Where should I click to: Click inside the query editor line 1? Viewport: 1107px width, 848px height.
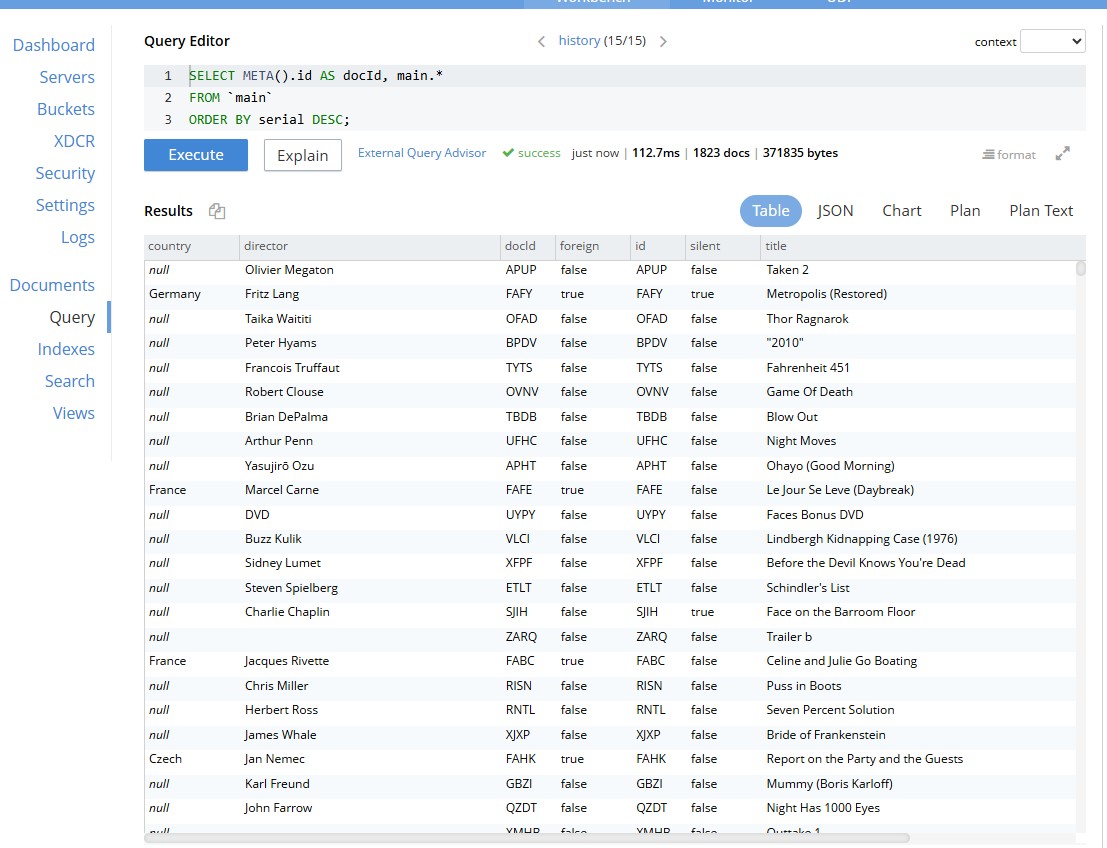615,76
